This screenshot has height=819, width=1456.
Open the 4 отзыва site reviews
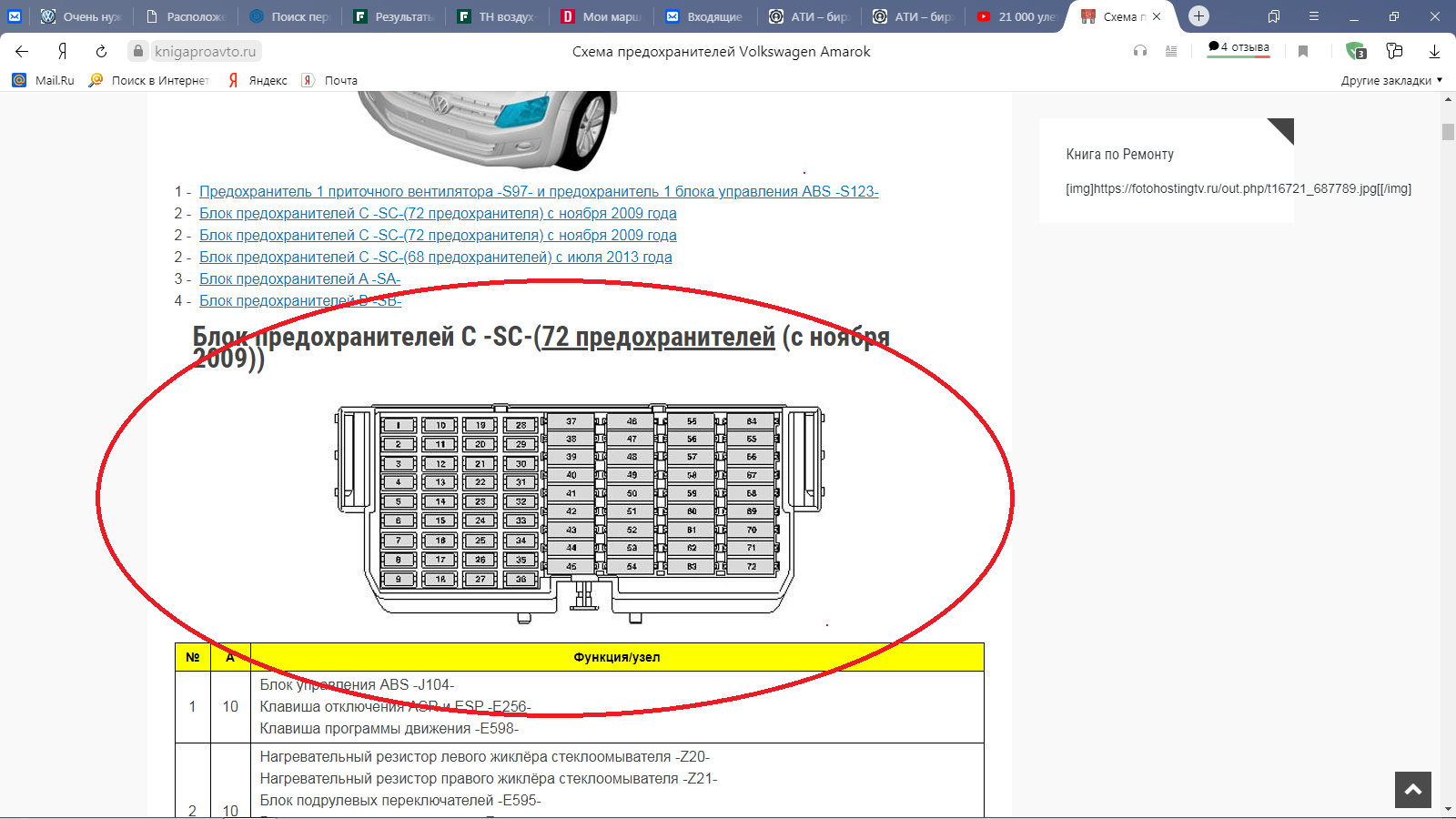1239,47
